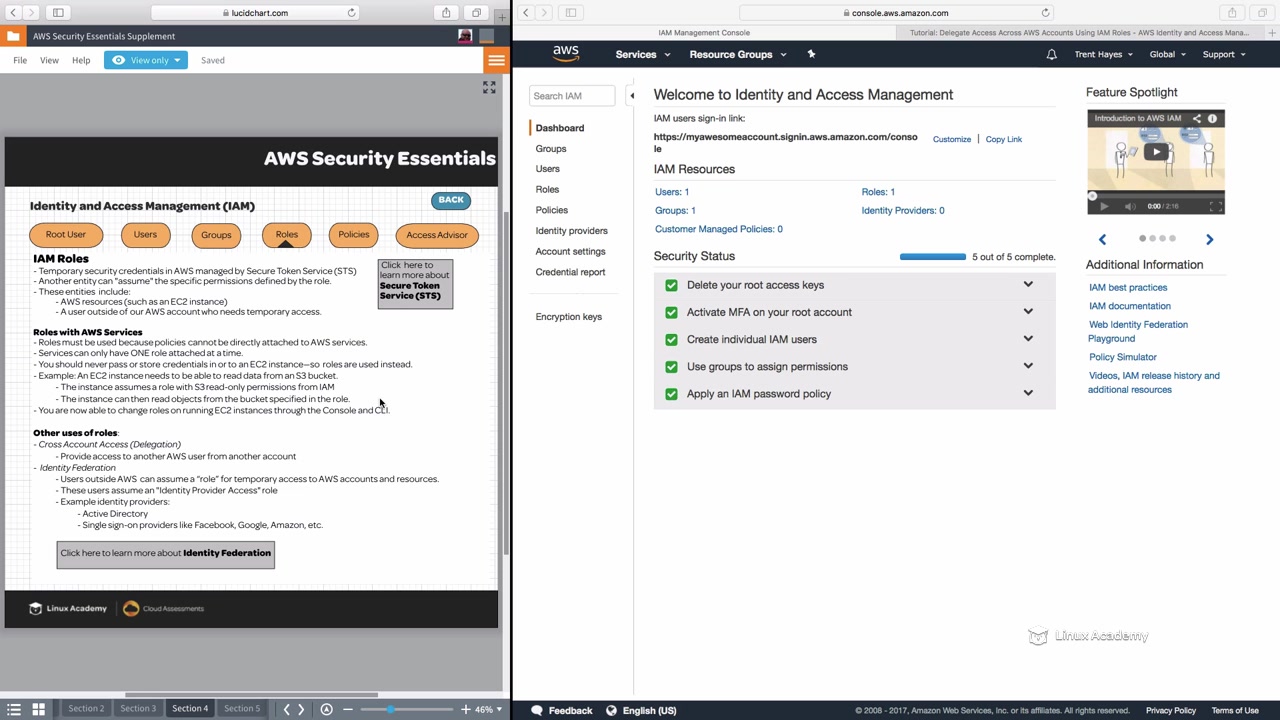Play the Introduction to AWS IAM video
This screenshot has height=720, width=1280.
pos(1156,152)
